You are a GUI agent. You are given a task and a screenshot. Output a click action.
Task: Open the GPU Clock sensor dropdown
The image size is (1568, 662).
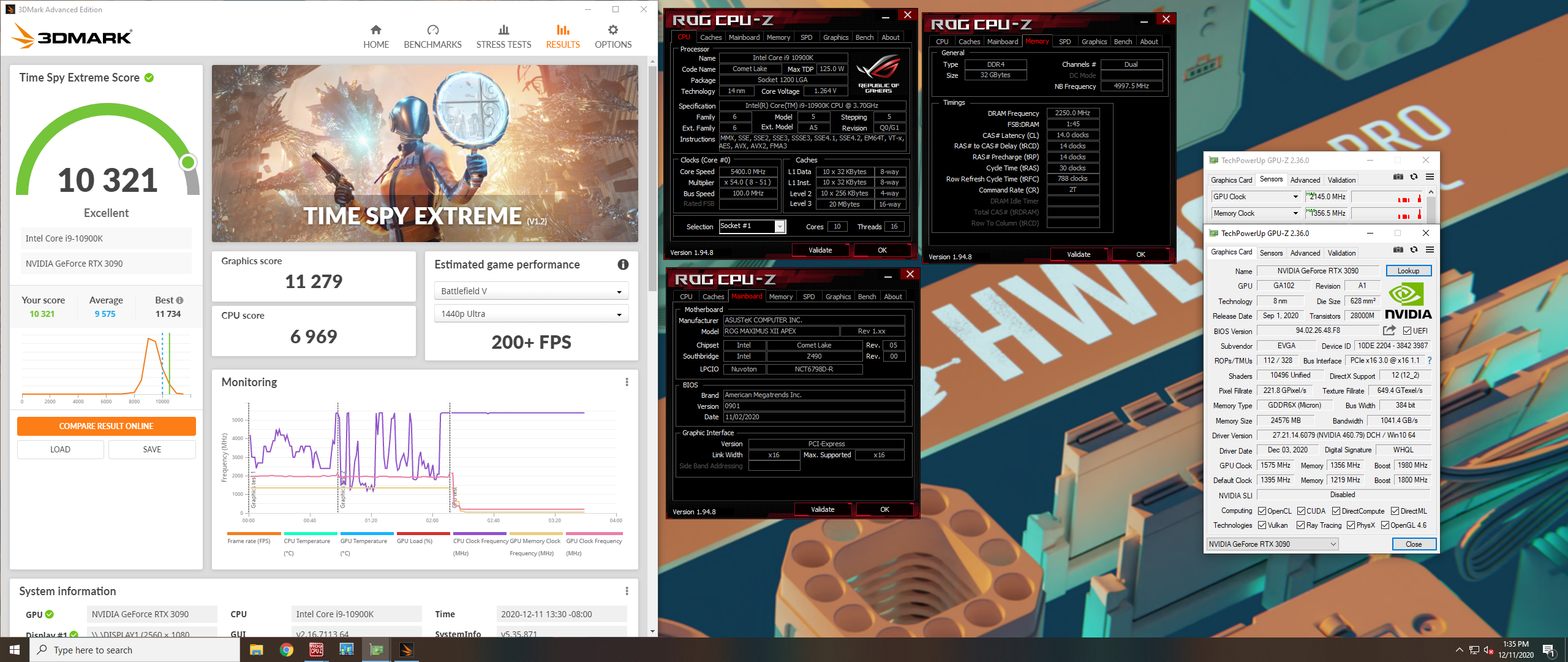(x=1256, y=197)
